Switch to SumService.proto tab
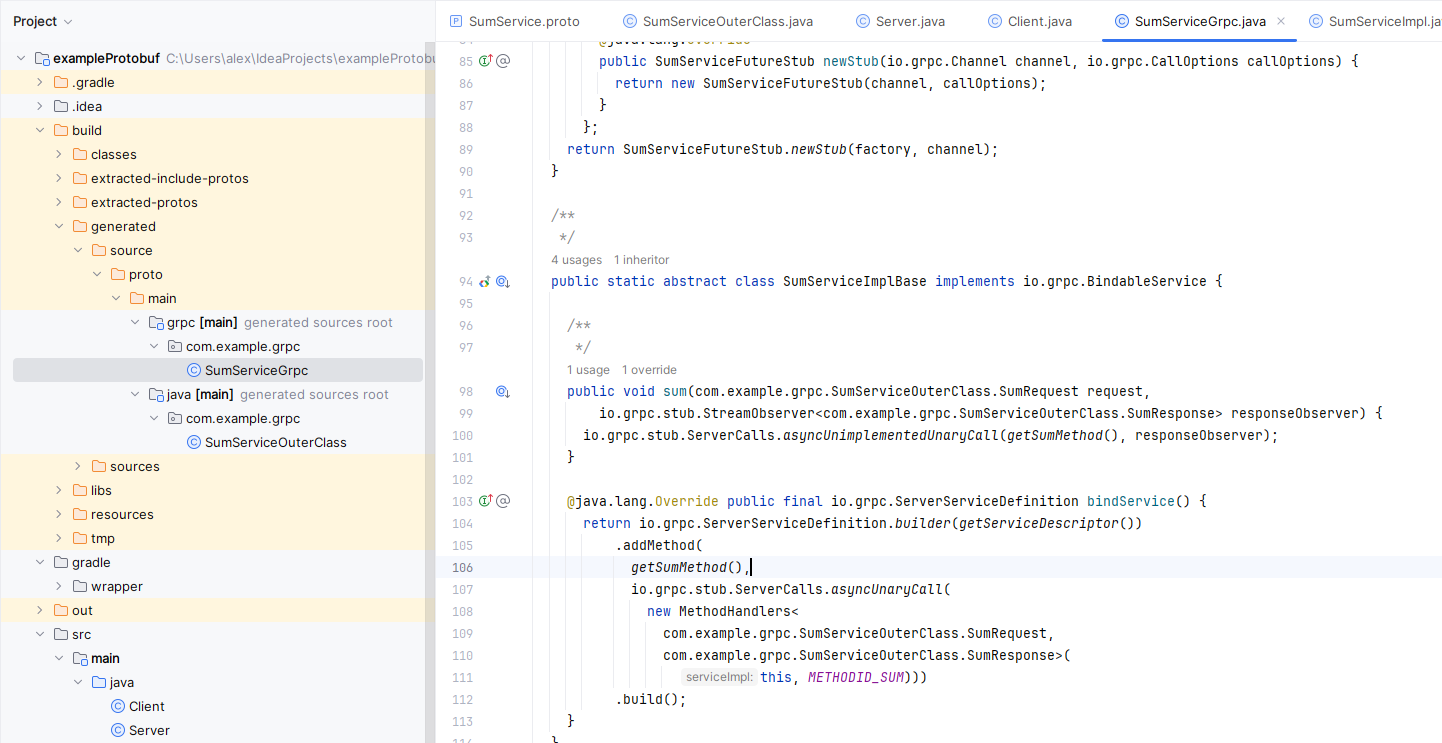This screenshot has width=1442, height=743. point(514,21)
